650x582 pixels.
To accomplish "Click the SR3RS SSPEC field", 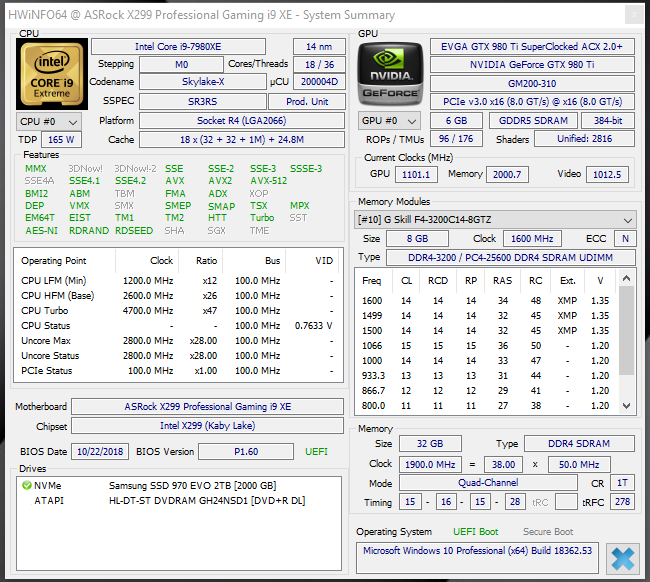I will pyautogui.click(x=203, y=102).
